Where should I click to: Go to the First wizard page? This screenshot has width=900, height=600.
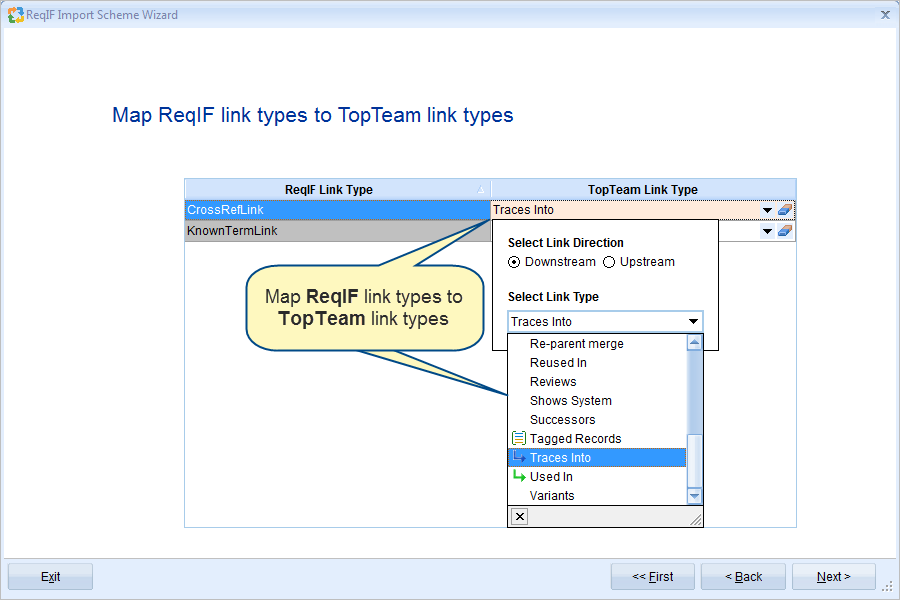(653, 576)
